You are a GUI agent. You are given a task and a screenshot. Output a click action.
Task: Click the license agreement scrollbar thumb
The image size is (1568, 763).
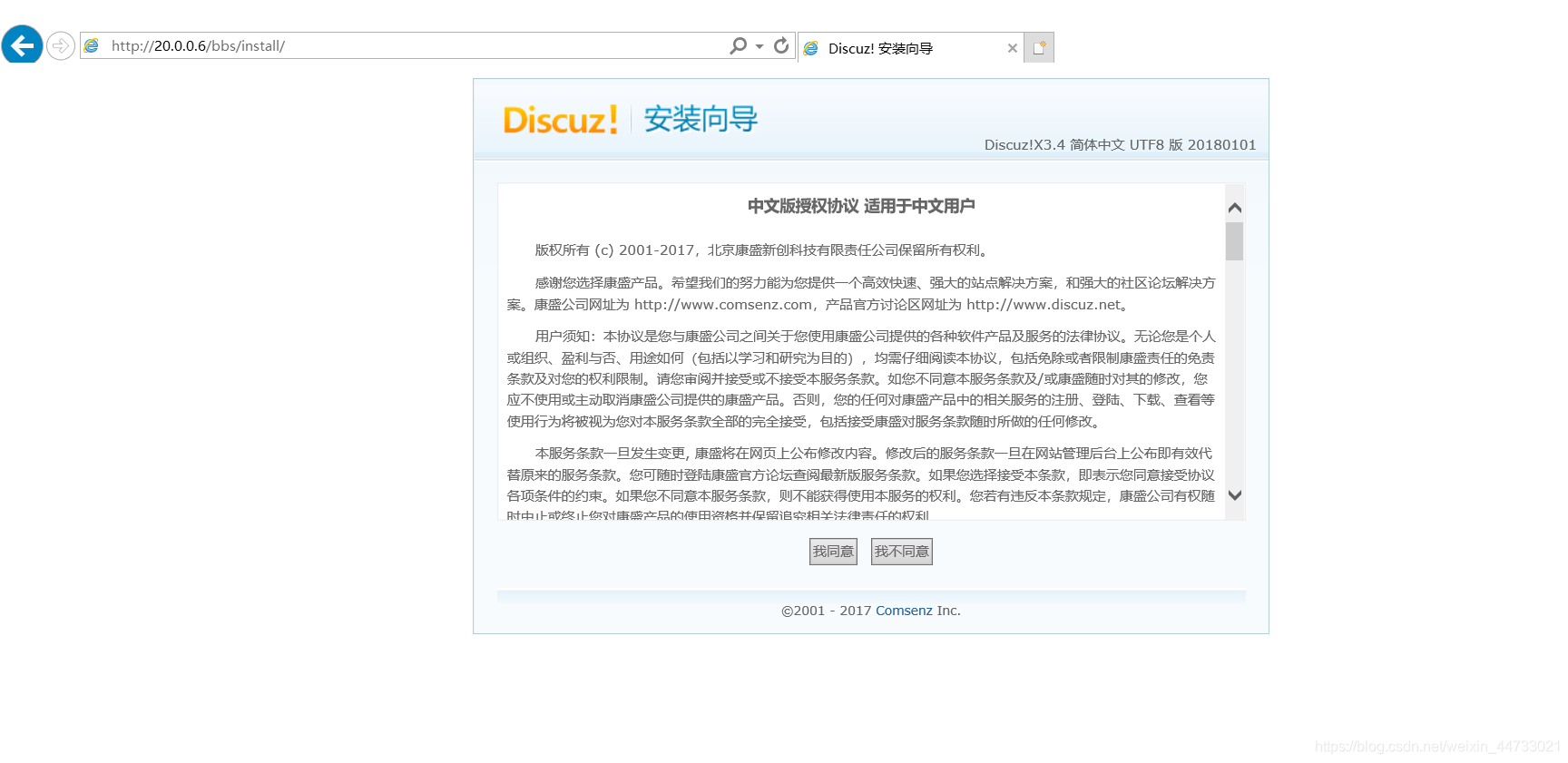click(x=1235, y=241)
